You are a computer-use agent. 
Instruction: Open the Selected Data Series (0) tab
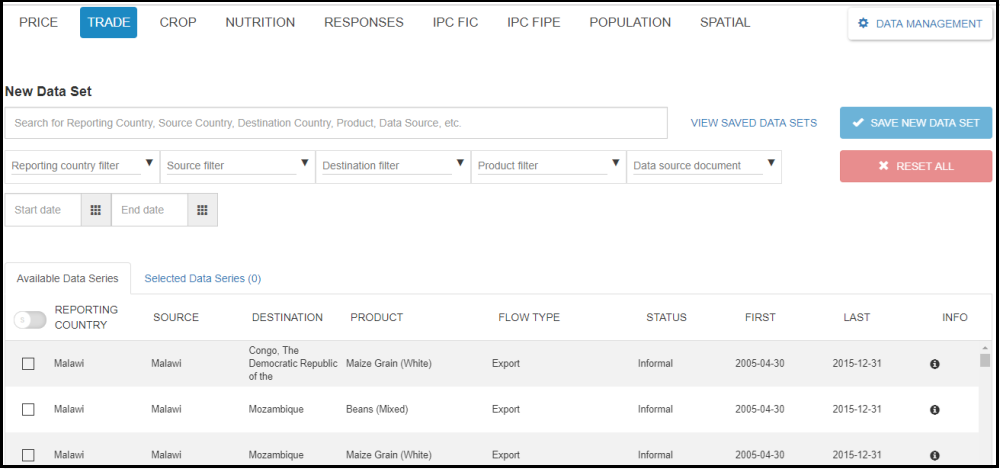[x=202, y=278]
